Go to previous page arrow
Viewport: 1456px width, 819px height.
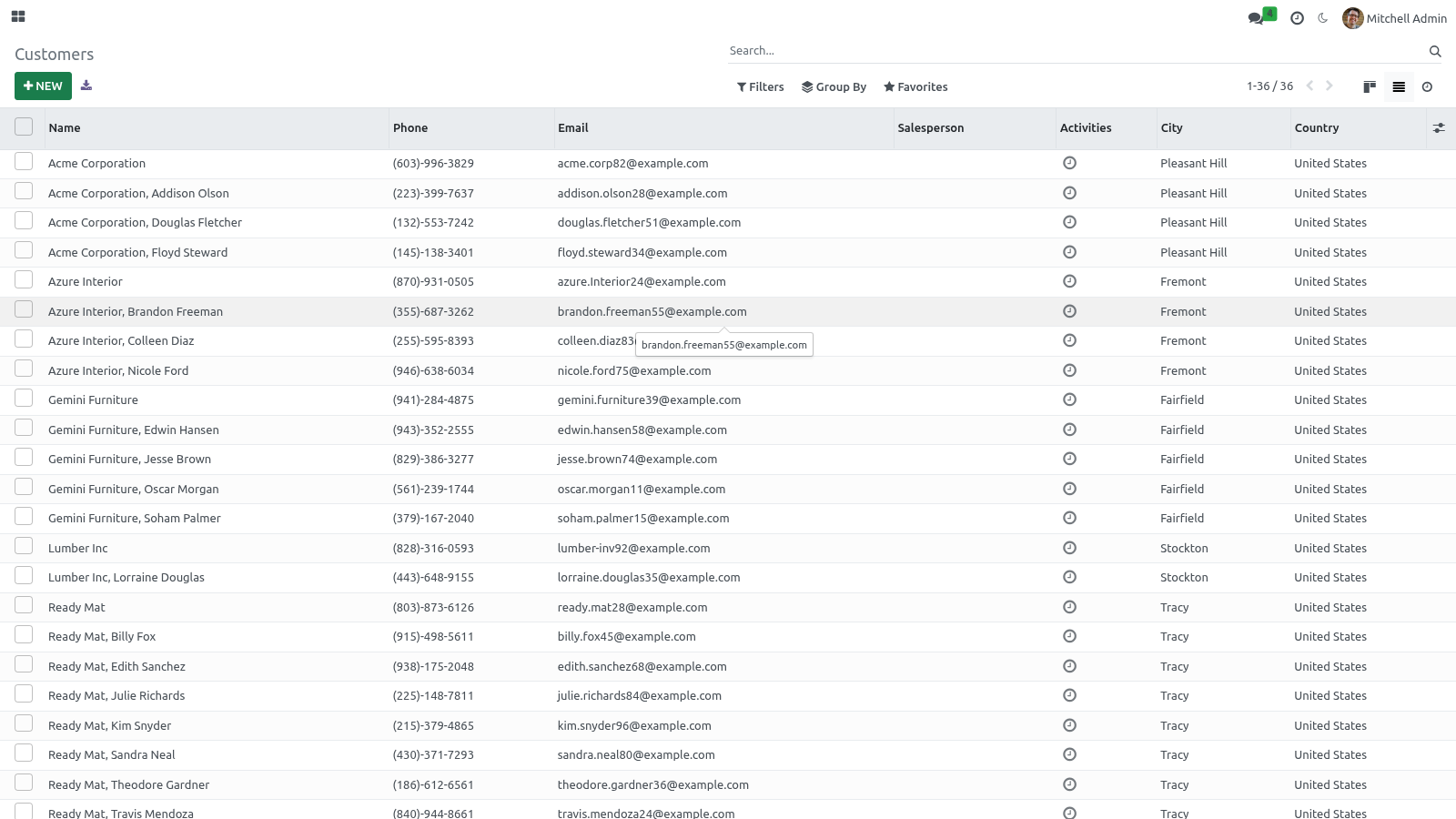point(1310,86)
